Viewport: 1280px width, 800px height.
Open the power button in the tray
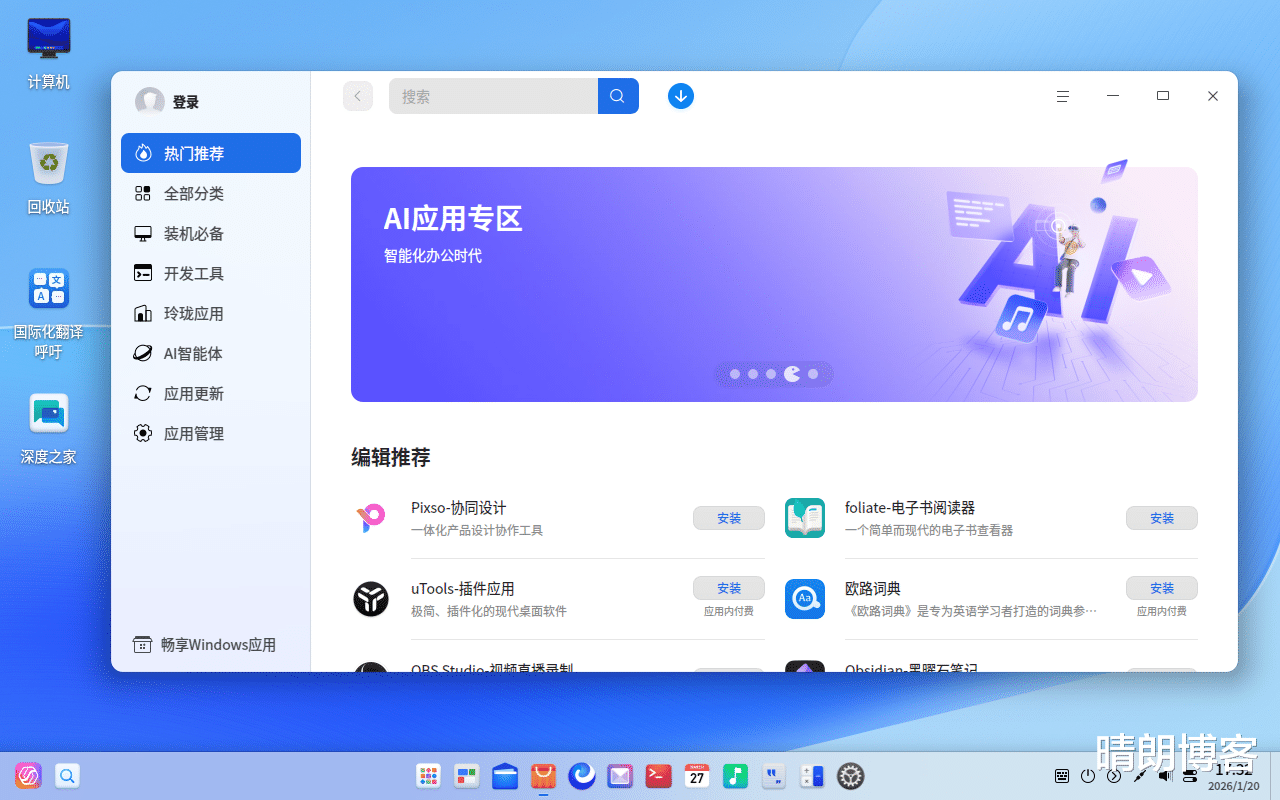(x=1088, y=776)
